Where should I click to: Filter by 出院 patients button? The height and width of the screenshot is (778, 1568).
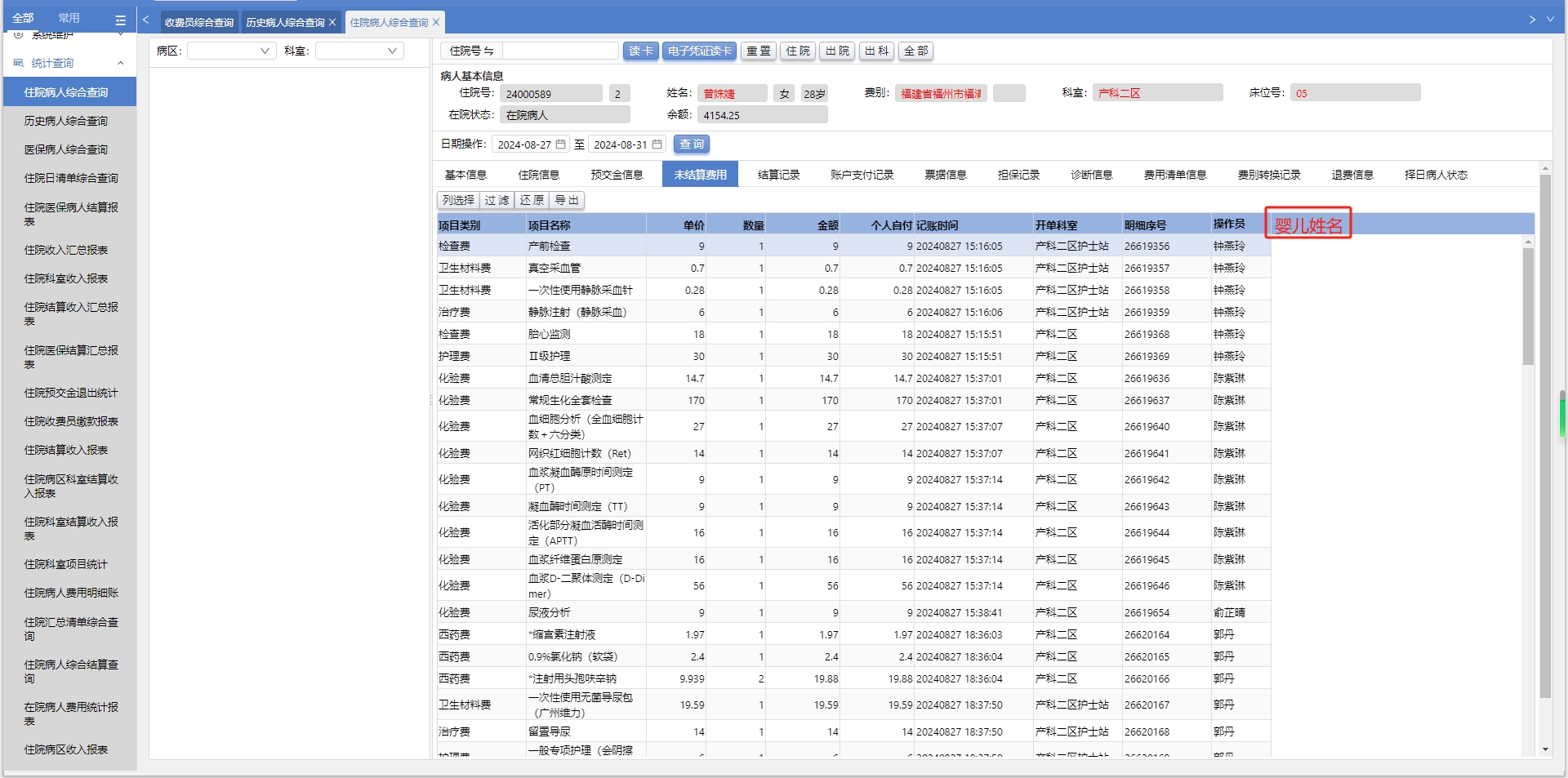[x=837, y=51]
